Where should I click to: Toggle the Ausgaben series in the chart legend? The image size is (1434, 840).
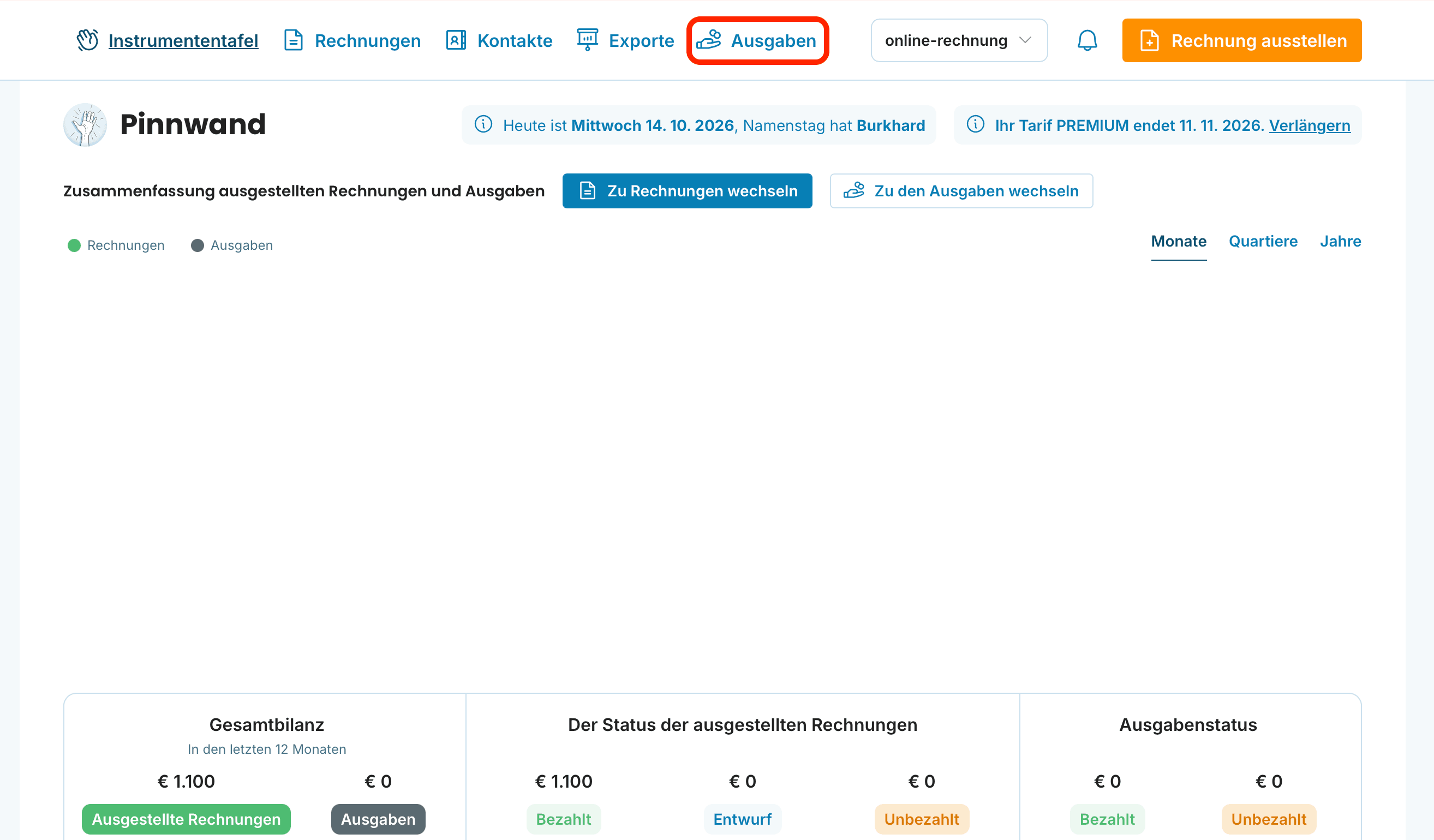coord(232,245)
